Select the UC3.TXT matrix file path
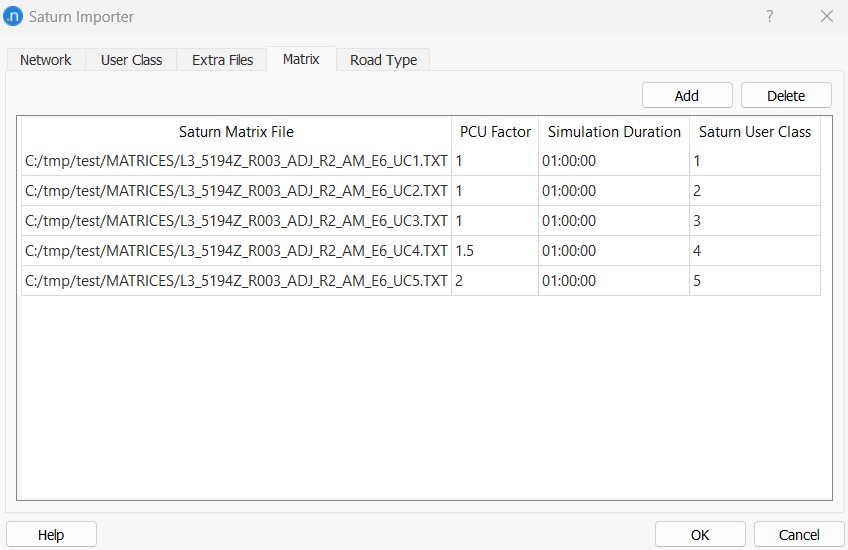 (236, 221)
